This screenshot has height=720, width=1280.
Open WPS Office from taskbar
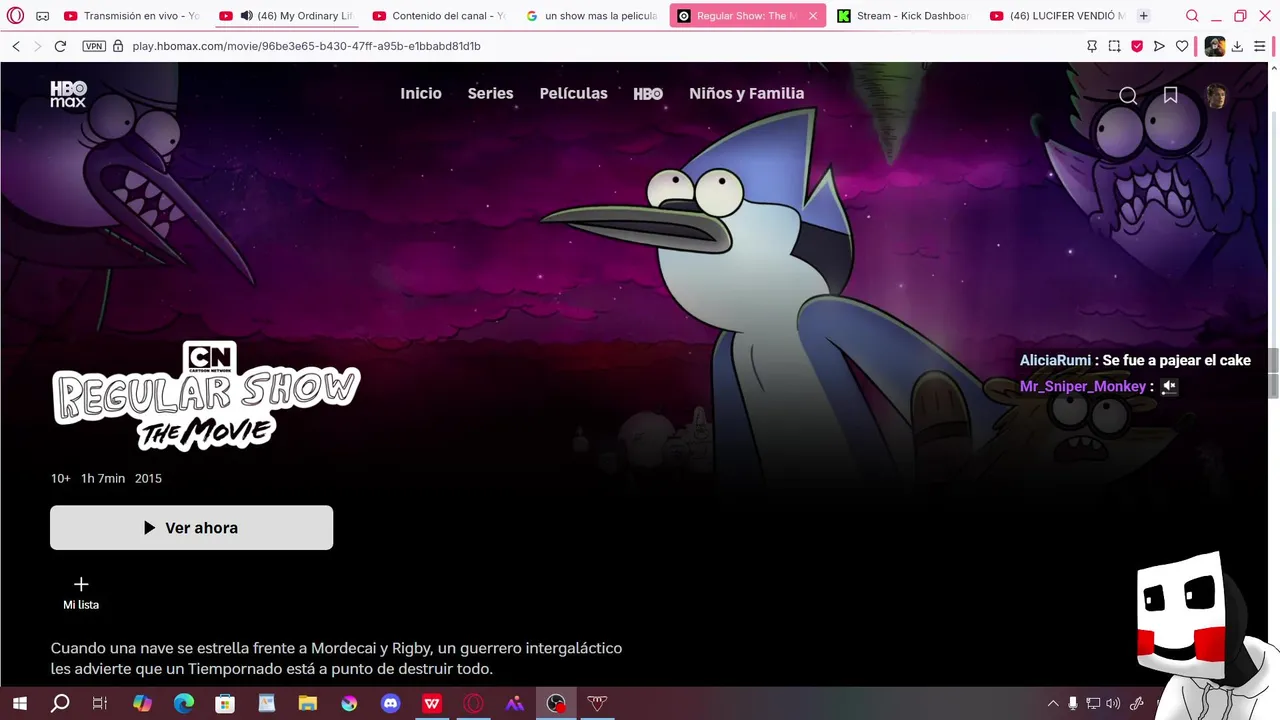point(432,704)
